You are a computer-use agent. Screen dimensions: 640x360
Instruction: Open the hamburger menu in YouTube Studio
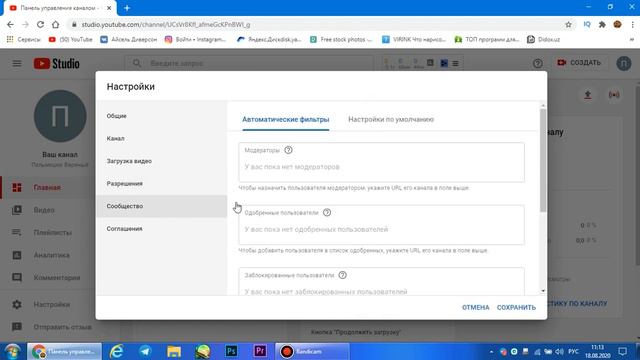[17, 63]
